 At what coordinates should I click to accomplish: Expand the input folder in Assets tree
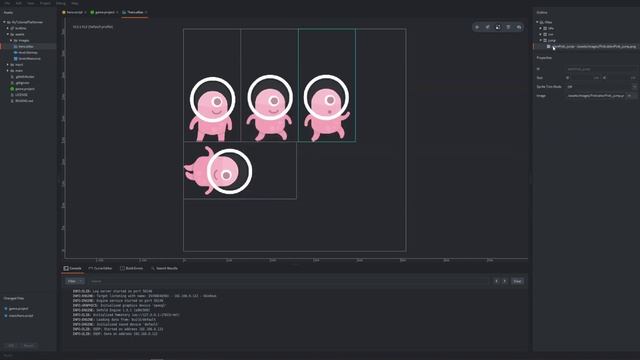click(x=7, y=64)
